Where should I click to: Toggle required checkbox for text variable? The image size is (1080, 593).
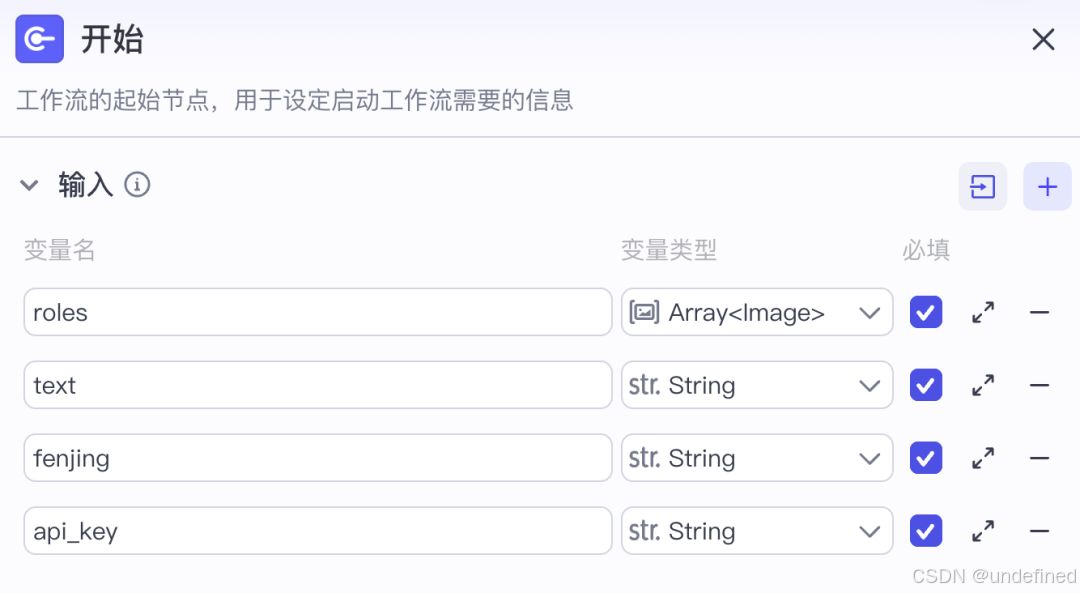pyautogui.click(x=926, y=386)
